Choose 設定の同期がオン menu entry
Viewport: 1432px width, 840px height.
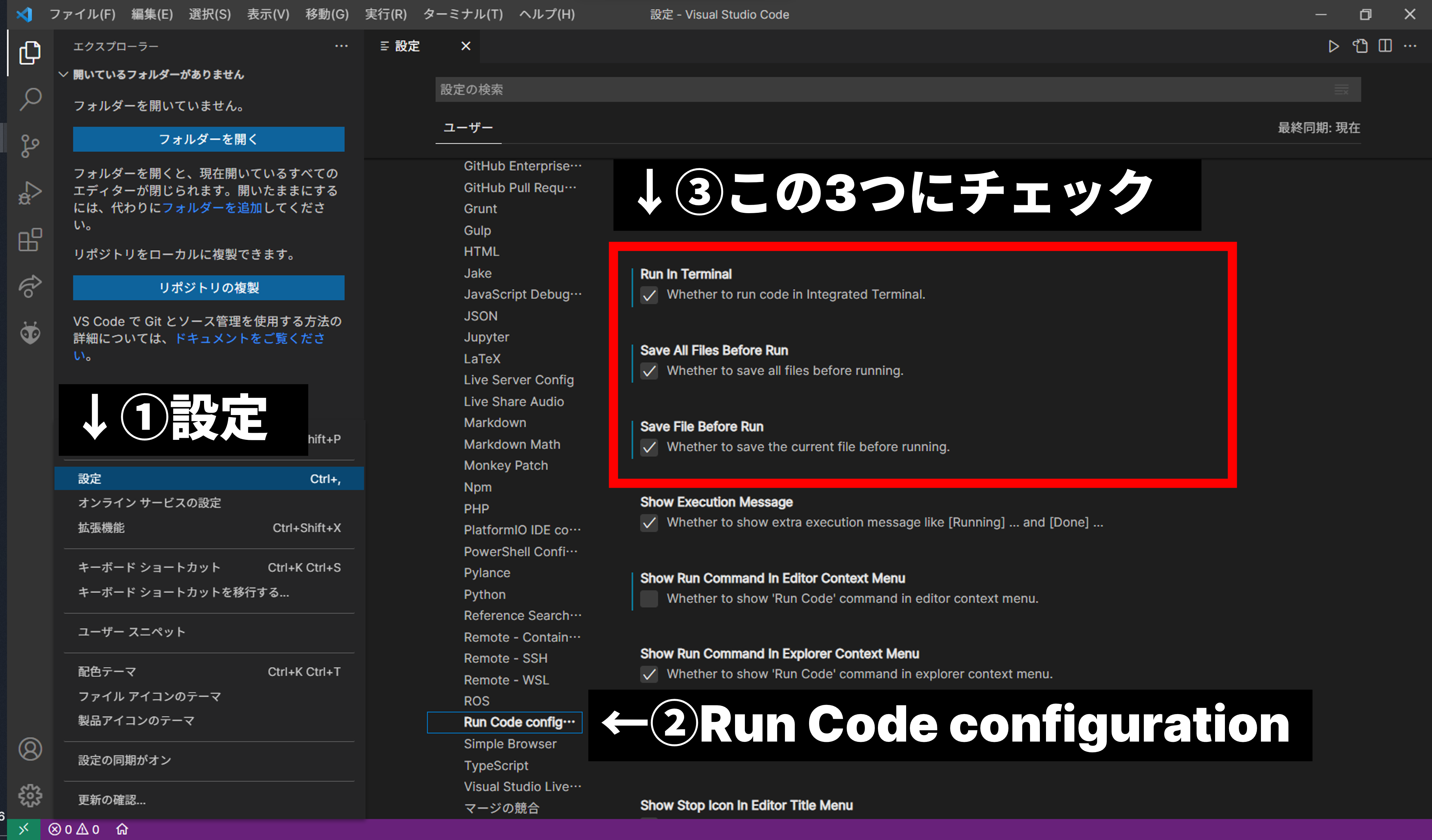209,761
